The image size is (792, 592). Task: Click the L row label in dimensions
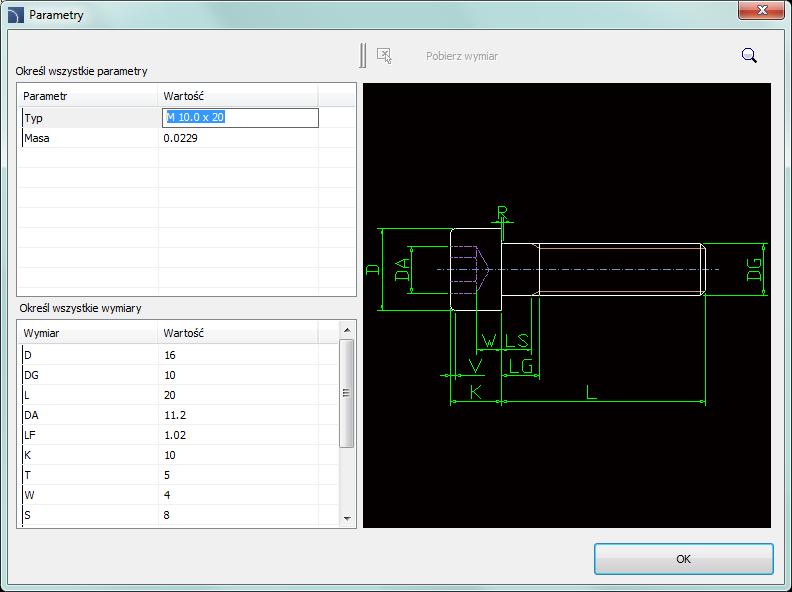(27, 395)
